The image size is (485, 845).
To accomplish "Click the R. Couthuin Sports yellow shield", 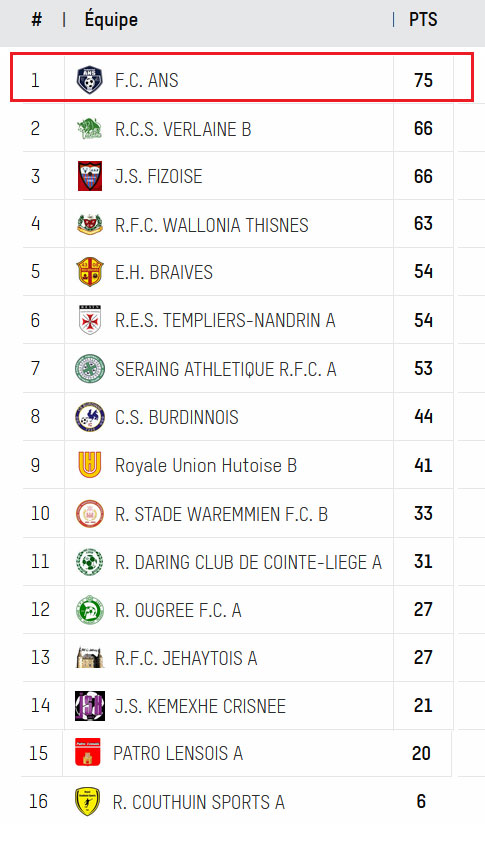I will tap(87, 801).
